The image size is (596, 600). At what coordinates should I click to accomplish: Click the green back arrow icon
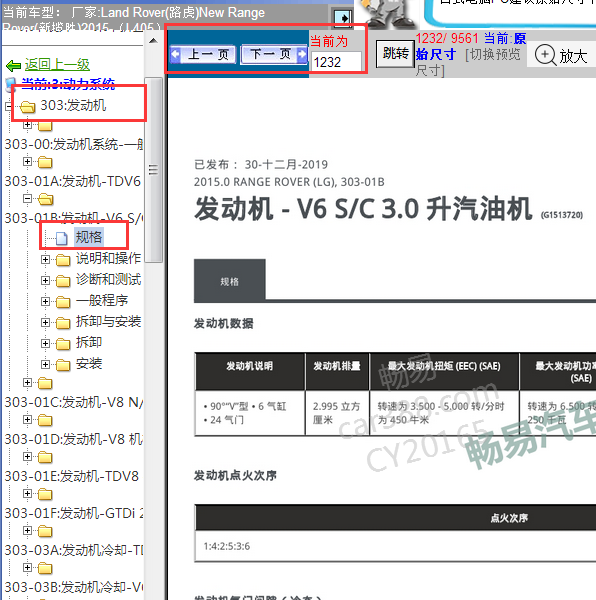click(13, 65)
